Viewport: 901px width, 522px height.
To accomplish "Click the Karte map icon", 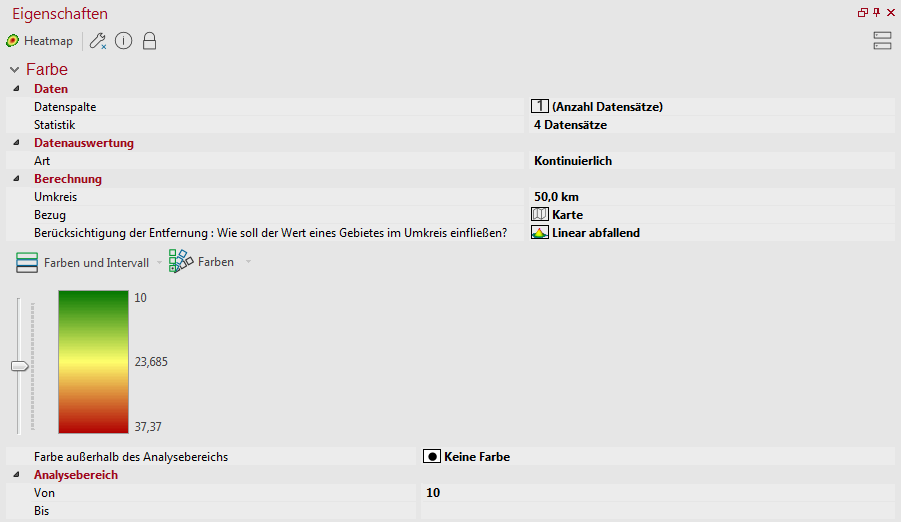I will pyautogui.click(x=540, y=214).
